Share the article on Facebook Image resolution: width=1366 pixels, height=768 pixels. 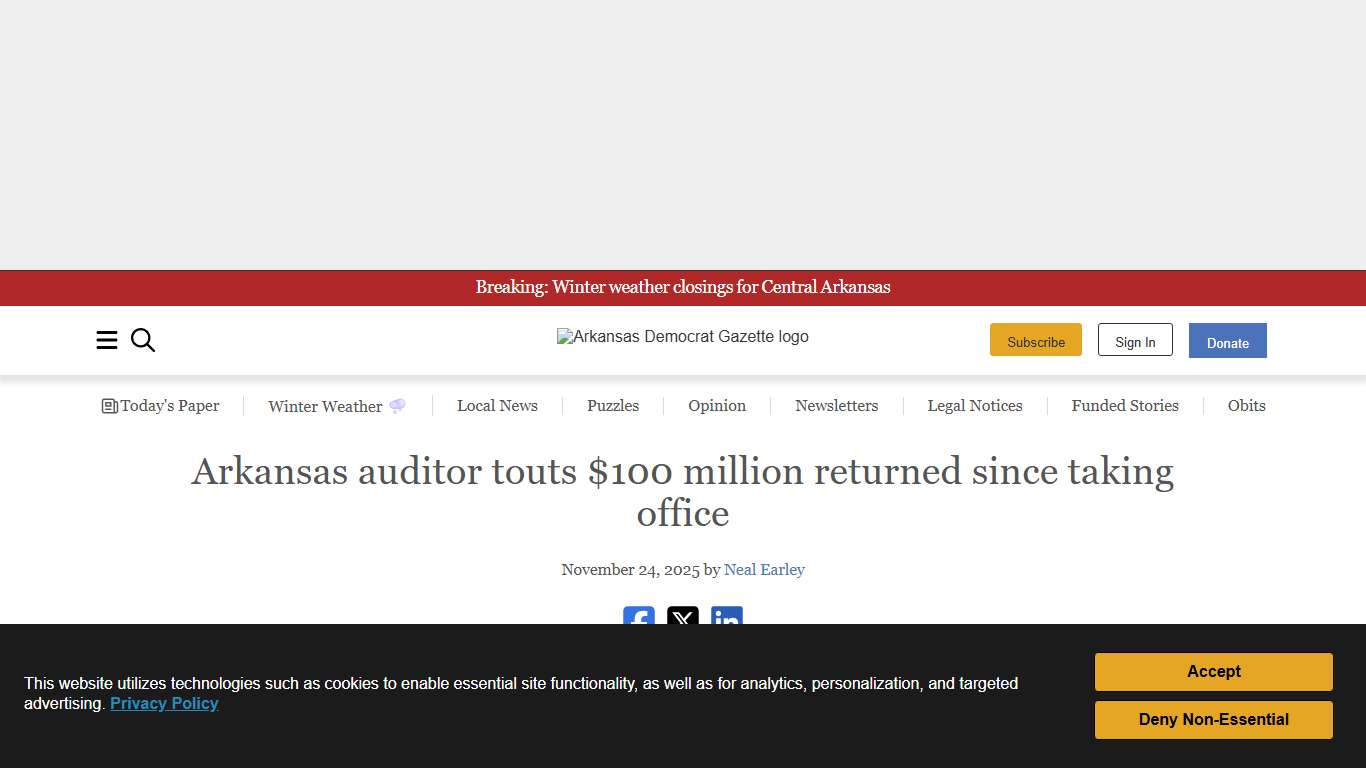point(638,620)
